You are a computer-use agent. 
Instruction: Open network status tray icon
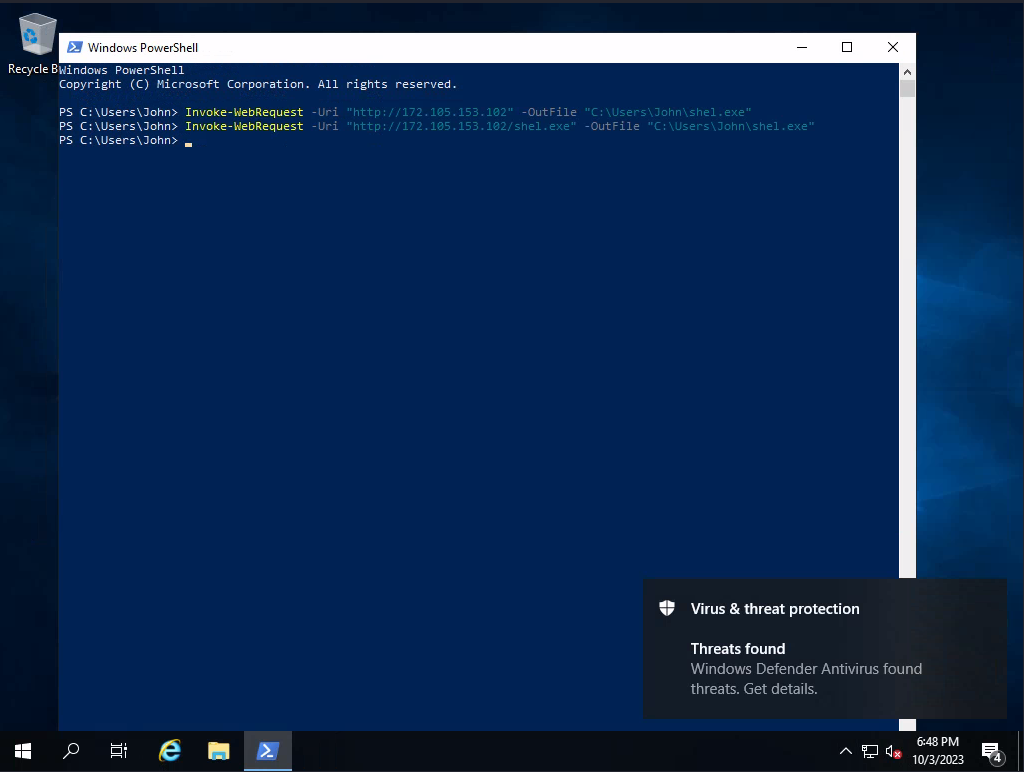870,751
